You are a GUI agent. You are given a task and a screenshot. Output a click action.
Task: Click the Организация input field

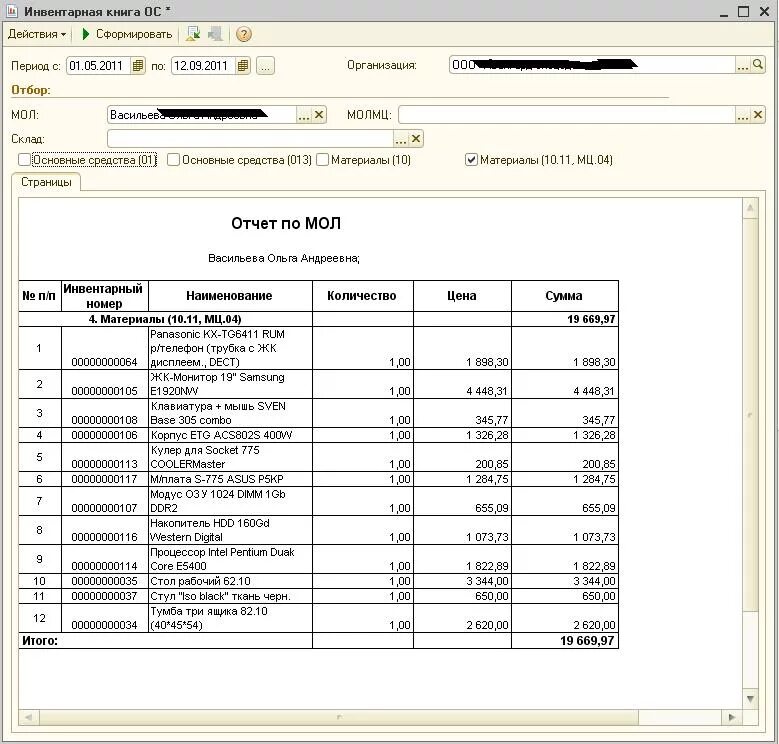(592, 65)
